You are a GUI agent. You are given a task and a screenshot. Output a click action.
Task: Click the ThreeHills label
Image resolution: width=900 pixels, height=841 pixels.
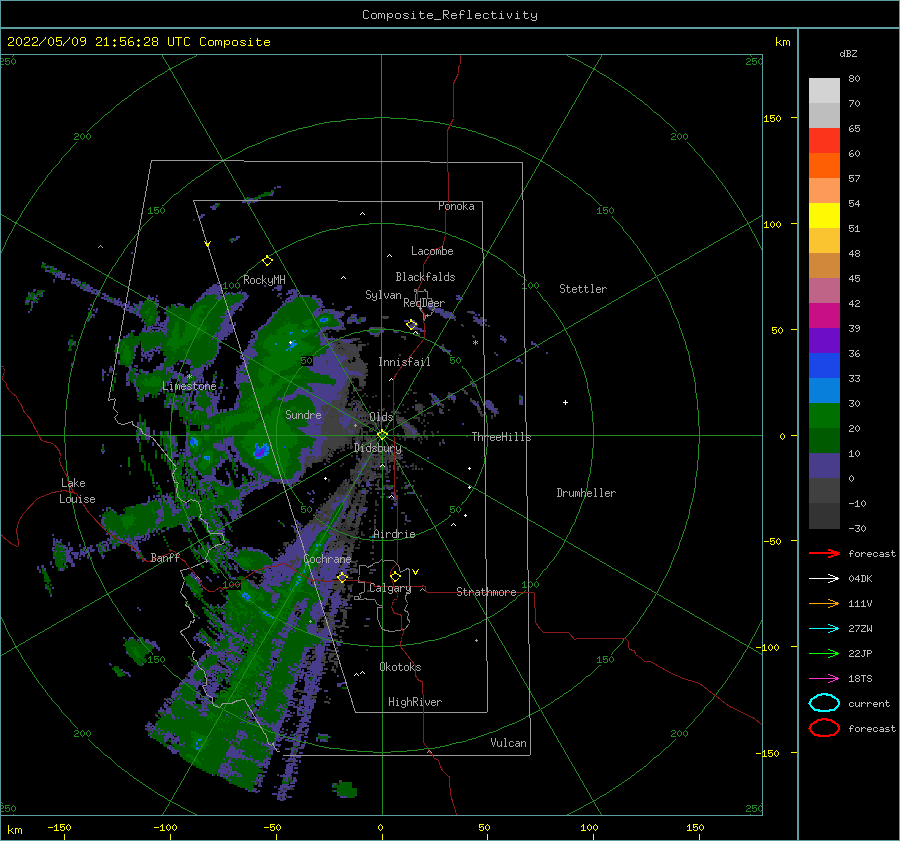pyautogui.click(x=502, y=437)
